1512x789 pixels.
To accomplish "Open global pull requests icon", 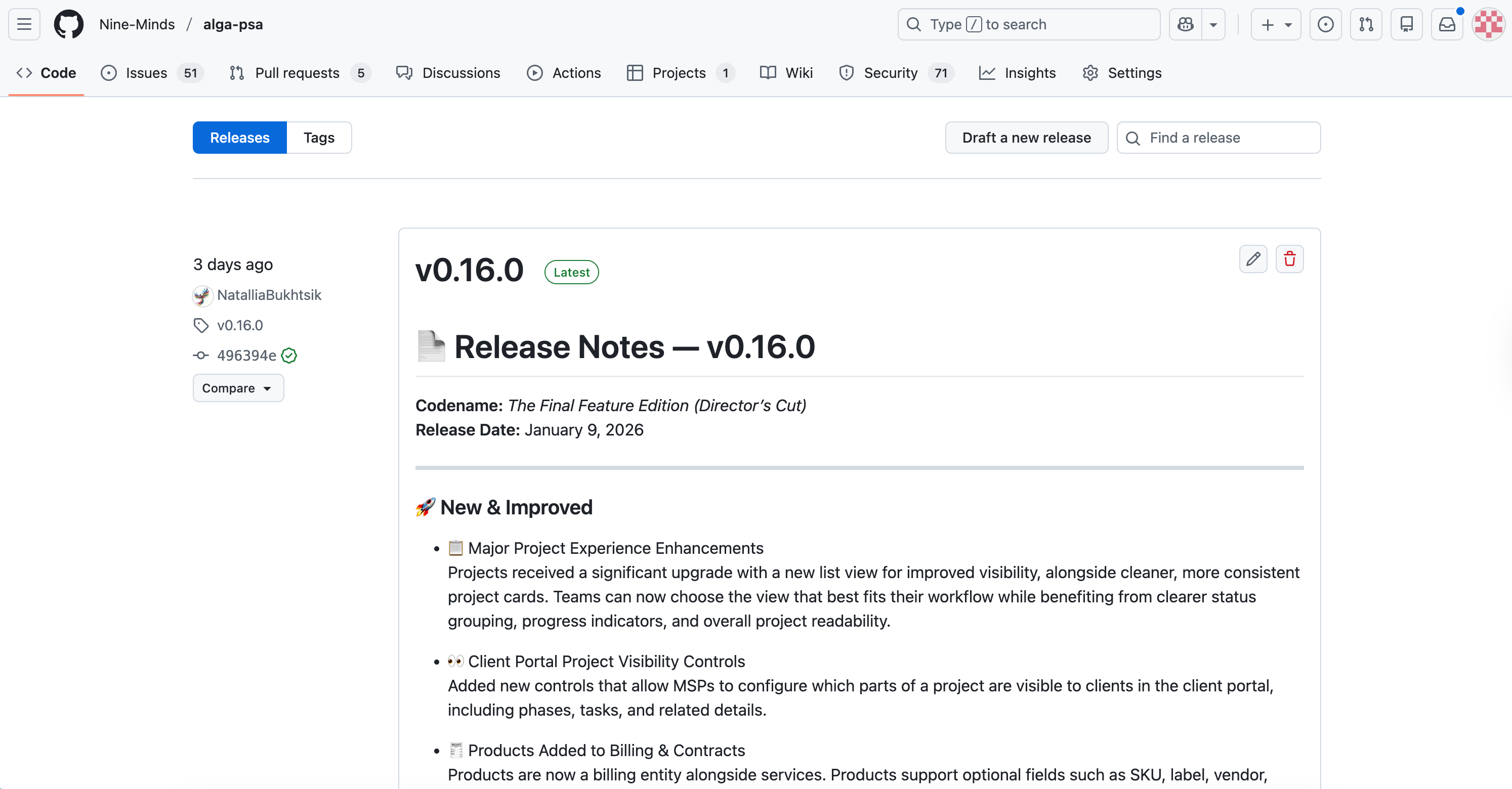I will (1366, 24).
